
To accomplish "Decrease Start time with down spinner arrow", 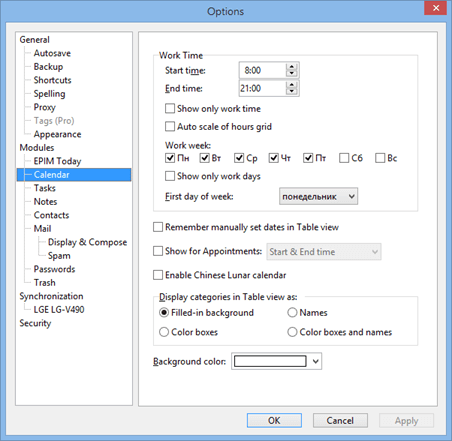I will [292, 74].
